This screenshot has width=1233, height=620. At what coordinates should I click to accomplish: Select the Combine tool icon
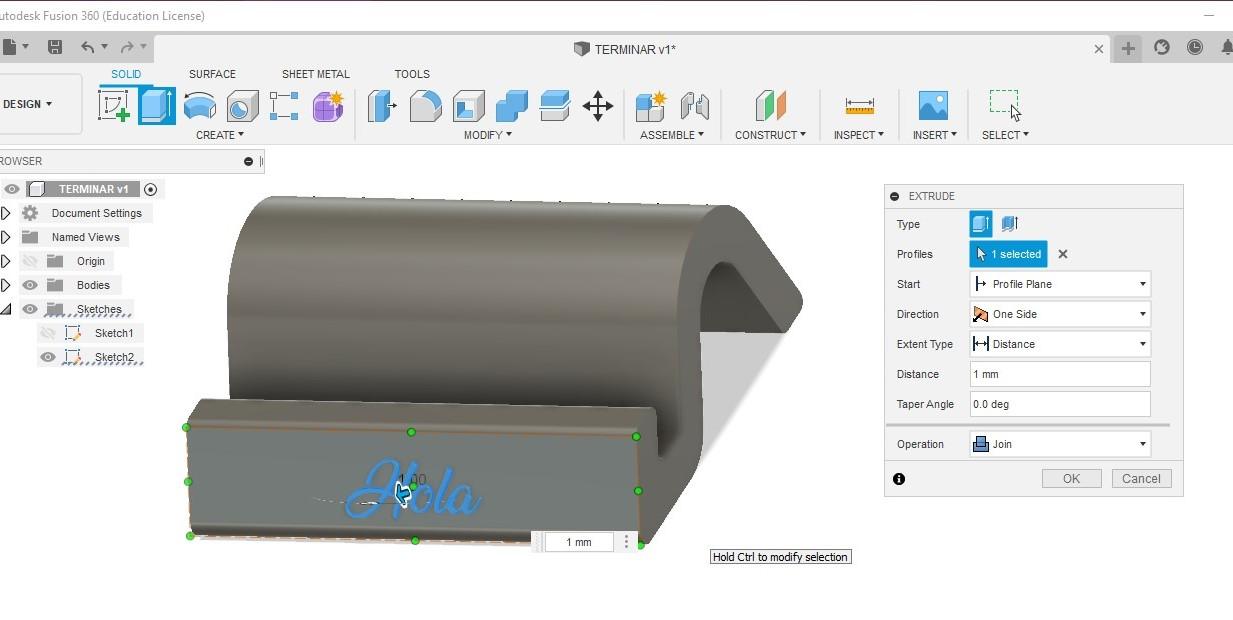click(511, 105)
